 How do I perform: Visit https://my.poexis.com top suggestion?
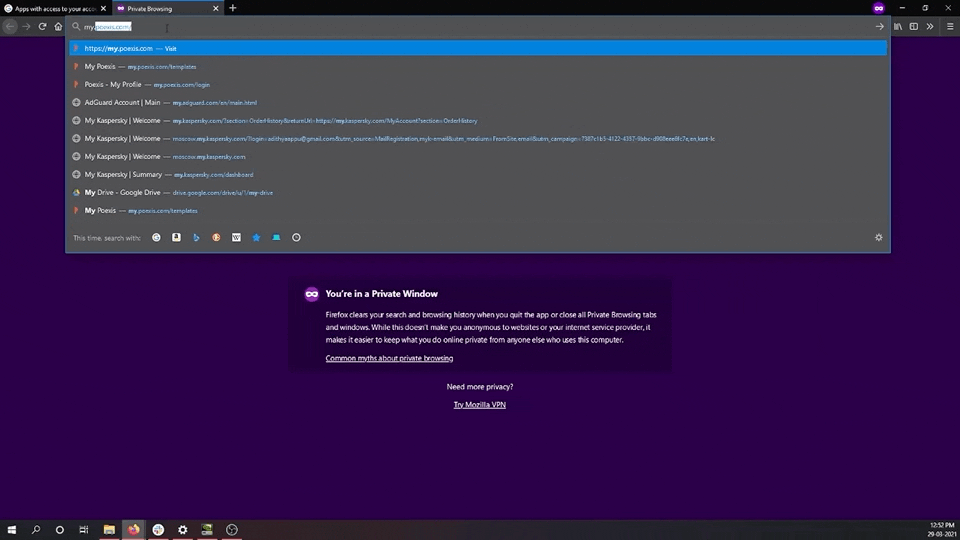(478, 48)
